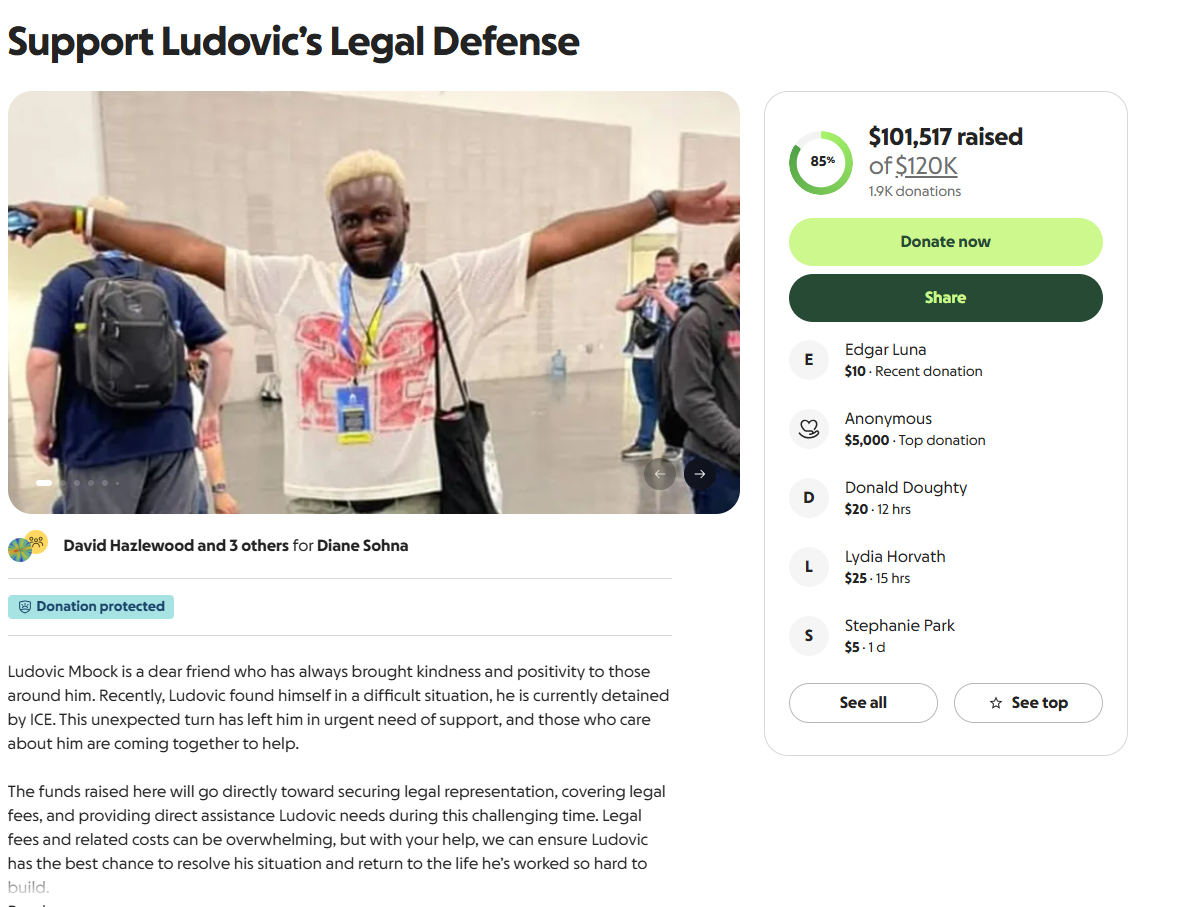Click the underlined $120K goal link

(x=926, y=166)
